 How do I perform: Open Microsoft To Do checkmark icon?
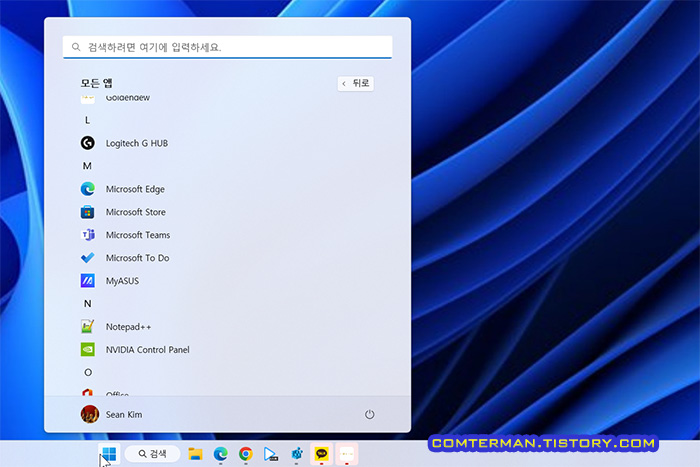(88, 258)
